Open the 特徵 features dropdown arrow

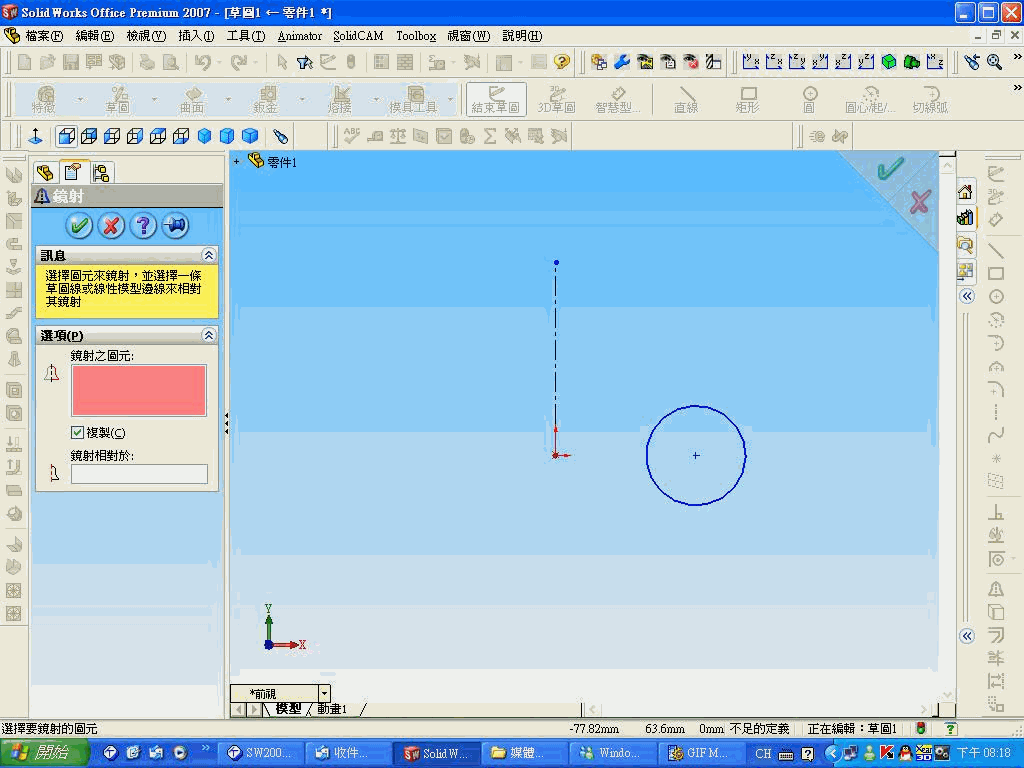(80, 99)
